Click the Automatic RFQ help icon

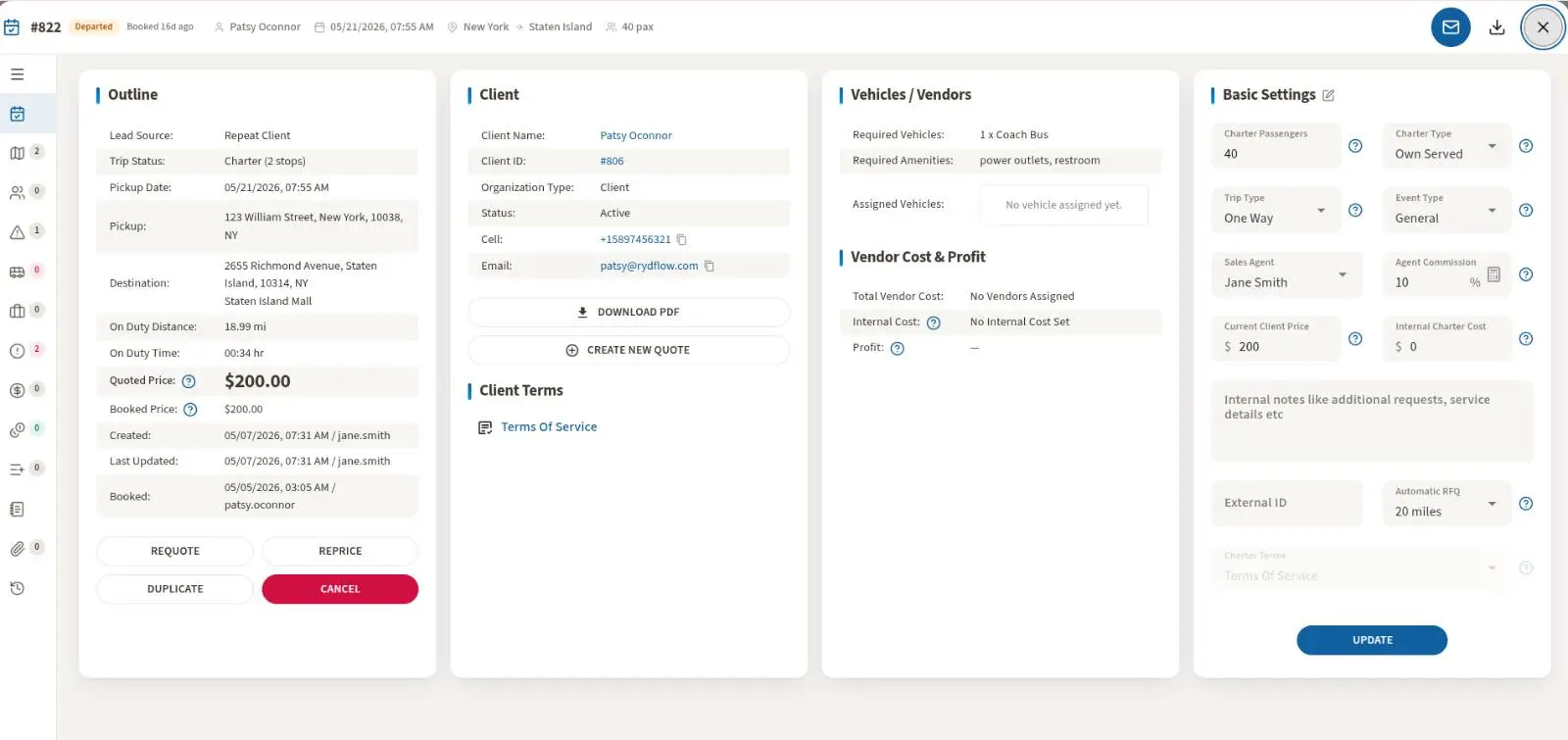point(1526,504)
